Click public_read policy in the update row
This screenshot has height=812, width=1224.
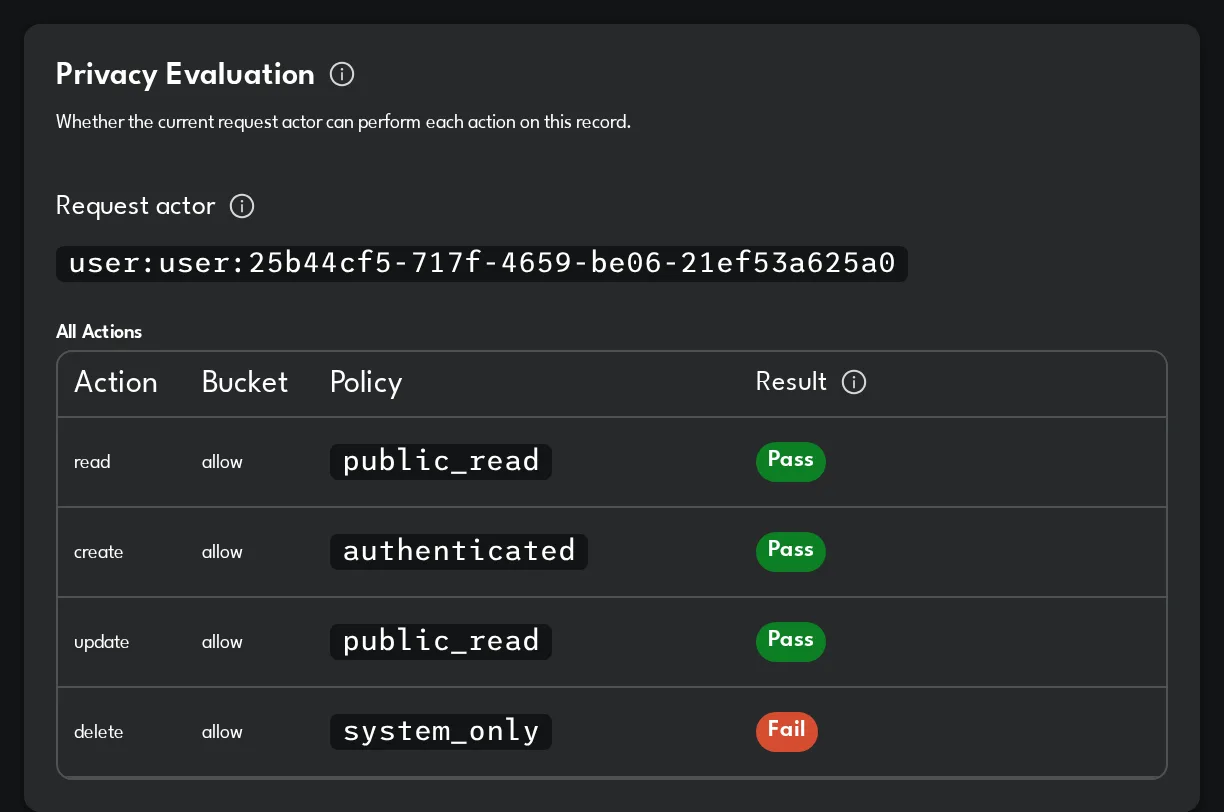point(441,641)
